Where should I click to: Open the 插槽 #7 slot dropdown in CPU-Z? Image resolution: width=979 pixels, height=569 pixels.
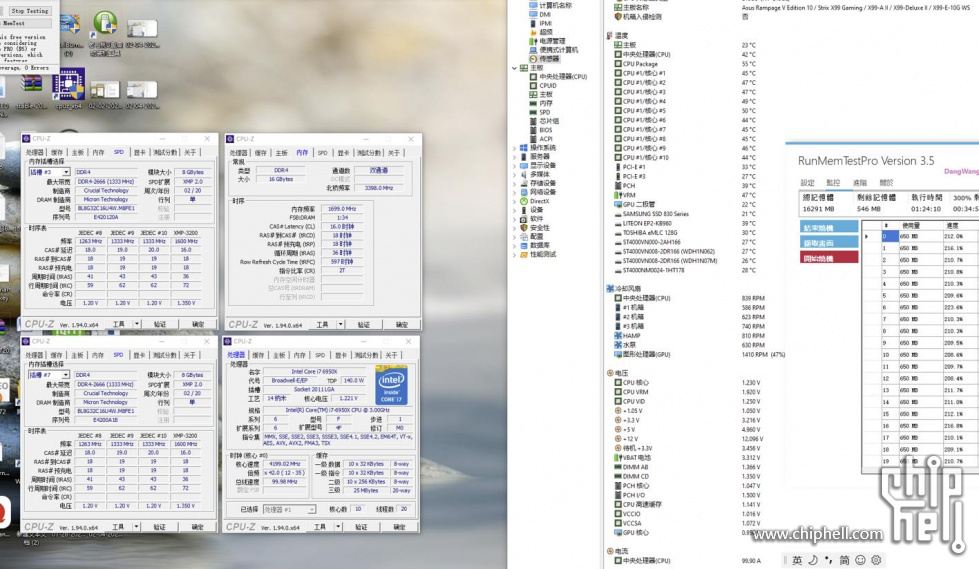click(x=65, y=375)
